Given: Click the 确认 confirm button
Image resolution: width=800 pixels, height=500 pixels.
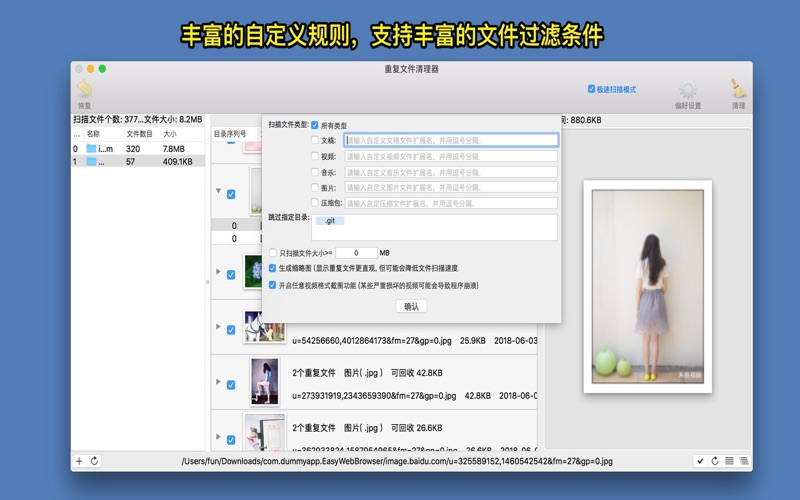Looking at the screenshot, I should point(411,306).
